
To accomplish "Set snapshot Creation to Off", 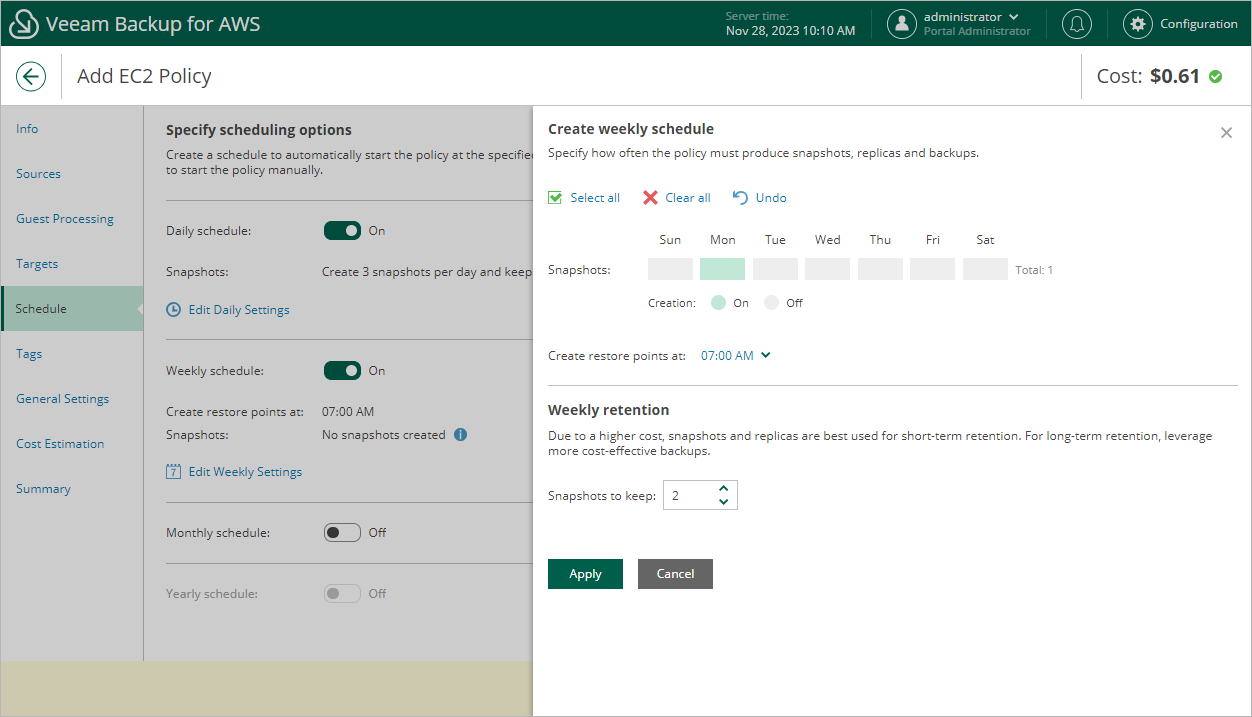I will 771,303.
